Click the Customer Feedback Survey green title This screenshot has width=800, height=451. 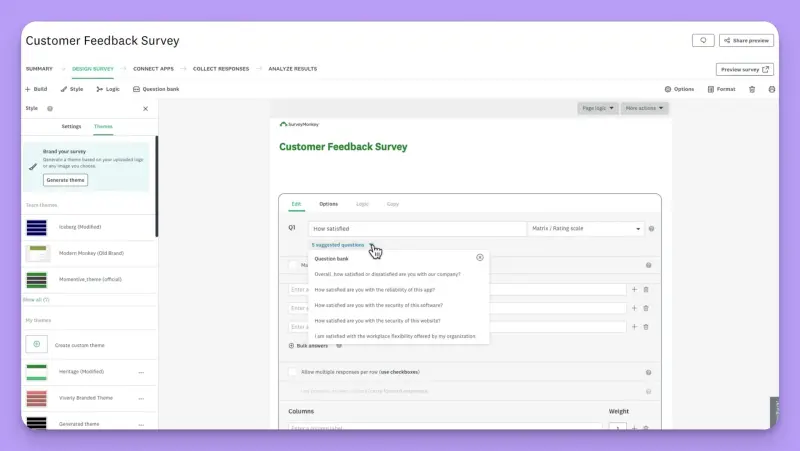tap(343, 147)
